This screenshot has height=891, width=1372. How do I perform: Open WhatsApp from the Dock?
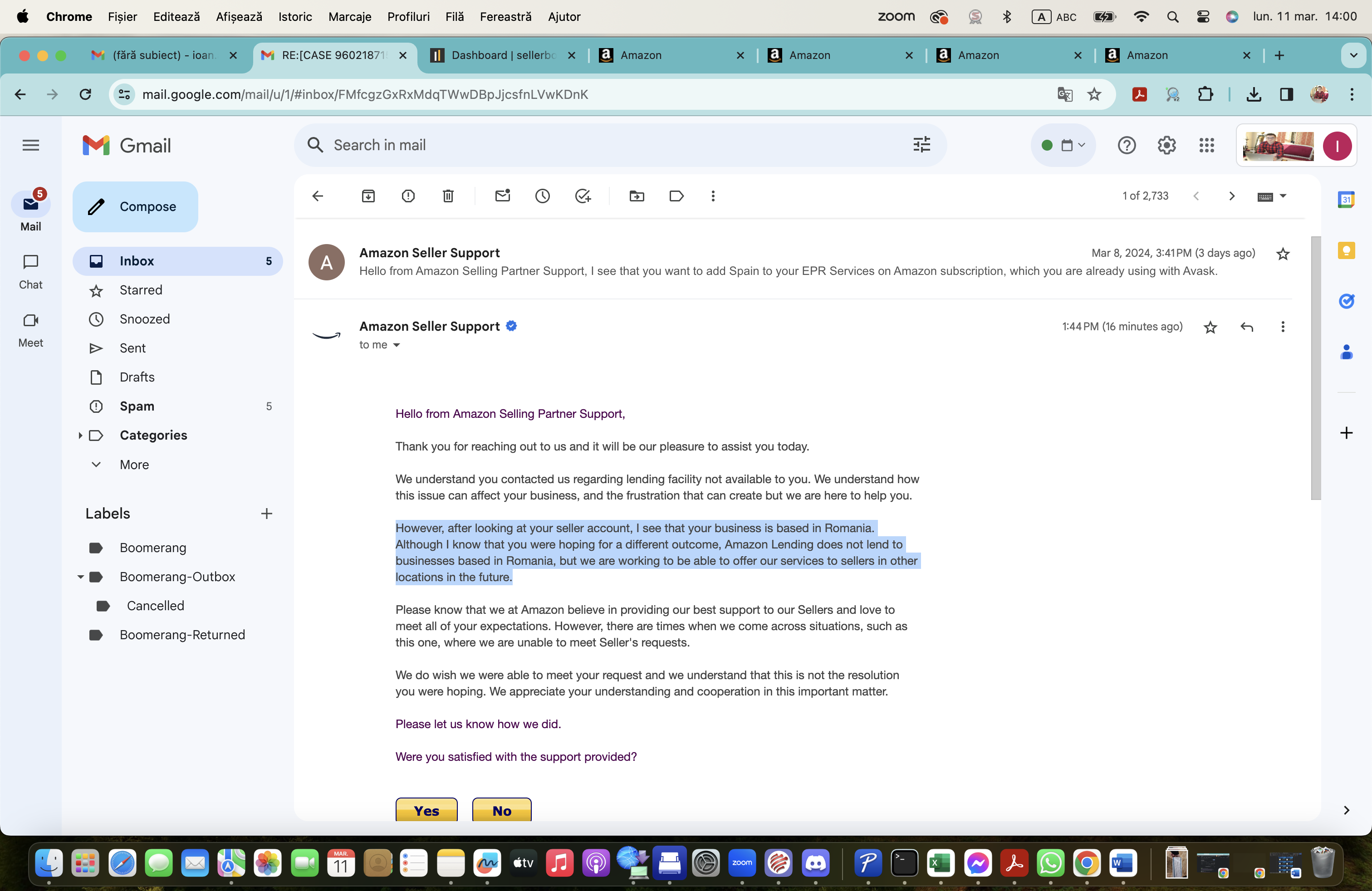pyautogui.click(x=1050, y=863)
